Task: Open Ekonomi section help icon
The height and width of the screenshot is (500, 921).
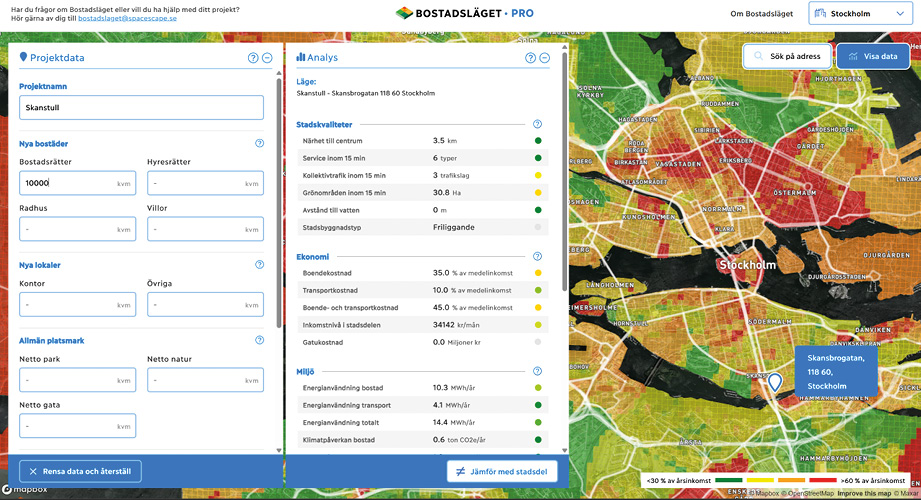Action: coord(537,257)
